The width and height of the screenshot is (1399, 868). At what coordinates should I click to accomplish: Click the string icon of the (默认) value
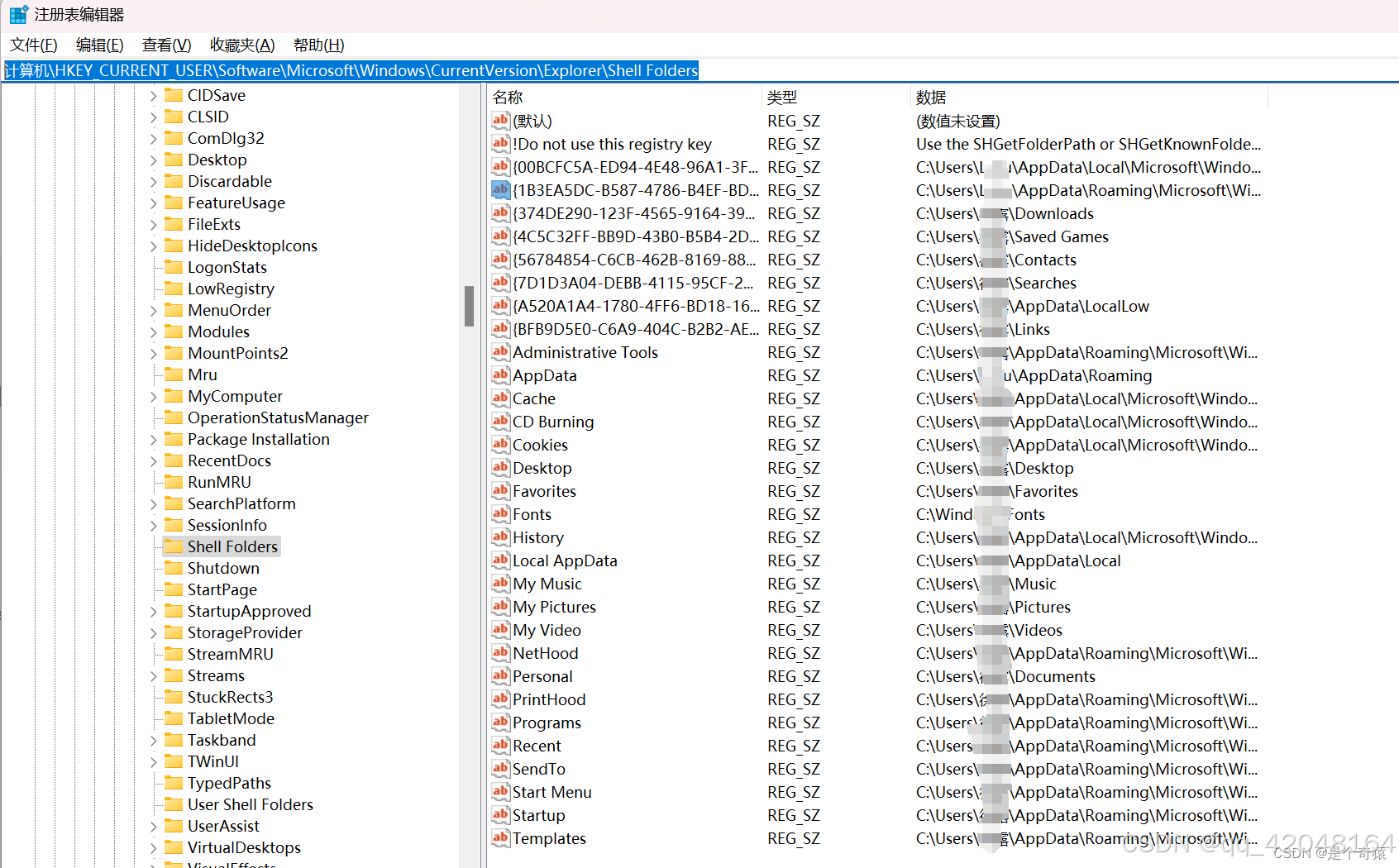pos(500,121)
